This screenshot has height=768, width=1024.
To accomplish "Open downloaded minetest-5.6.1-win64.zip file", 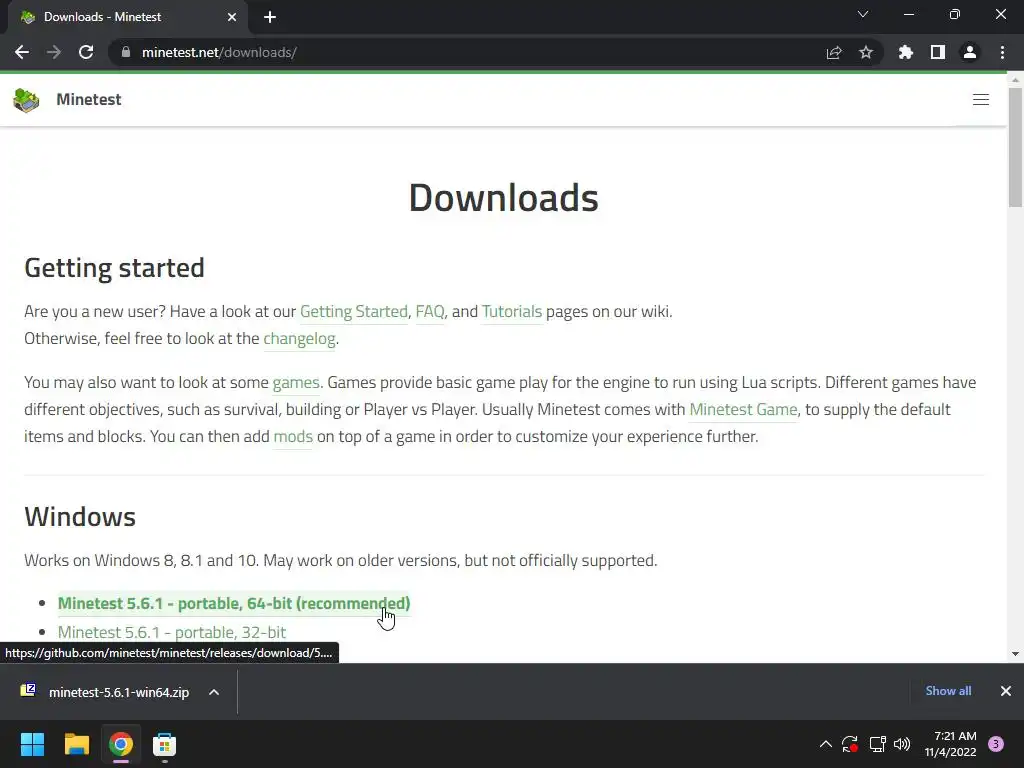I will coord(119,692).
